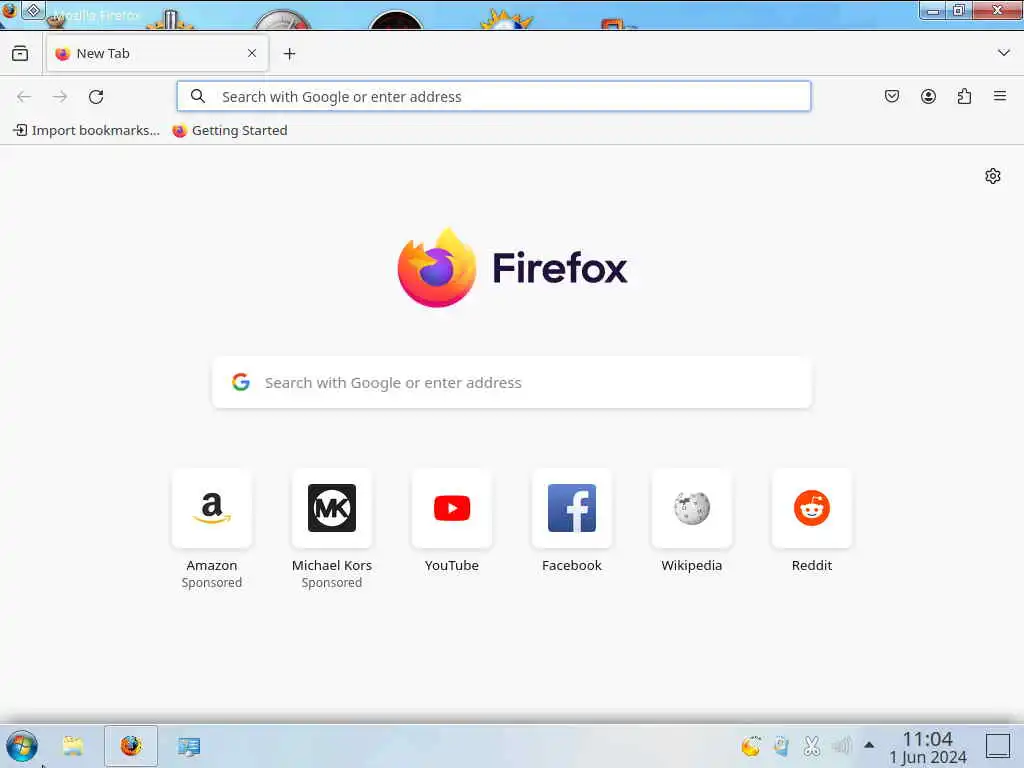1024x768 pixels.
Task: Click the scissors tray icon
Action: click(x=812, y=746)
